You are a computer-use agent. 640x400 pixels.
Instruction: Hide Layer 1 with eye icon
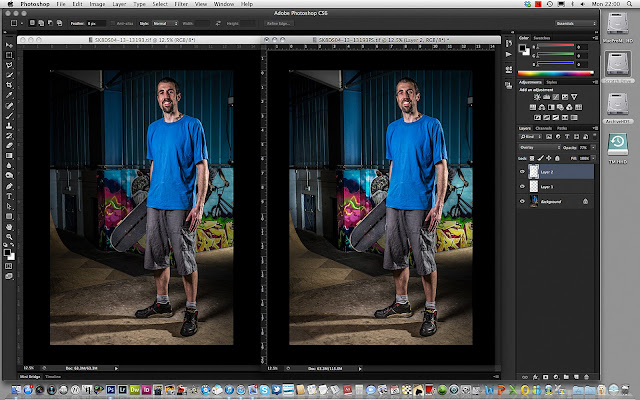pyautogui.click(x=522, y=187)
